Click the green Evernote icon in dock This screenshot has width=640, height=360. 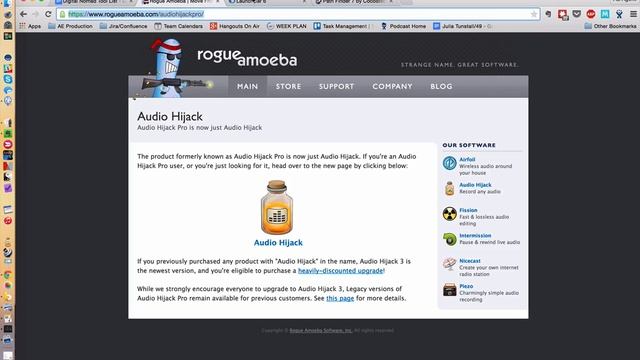pos(8,133)
